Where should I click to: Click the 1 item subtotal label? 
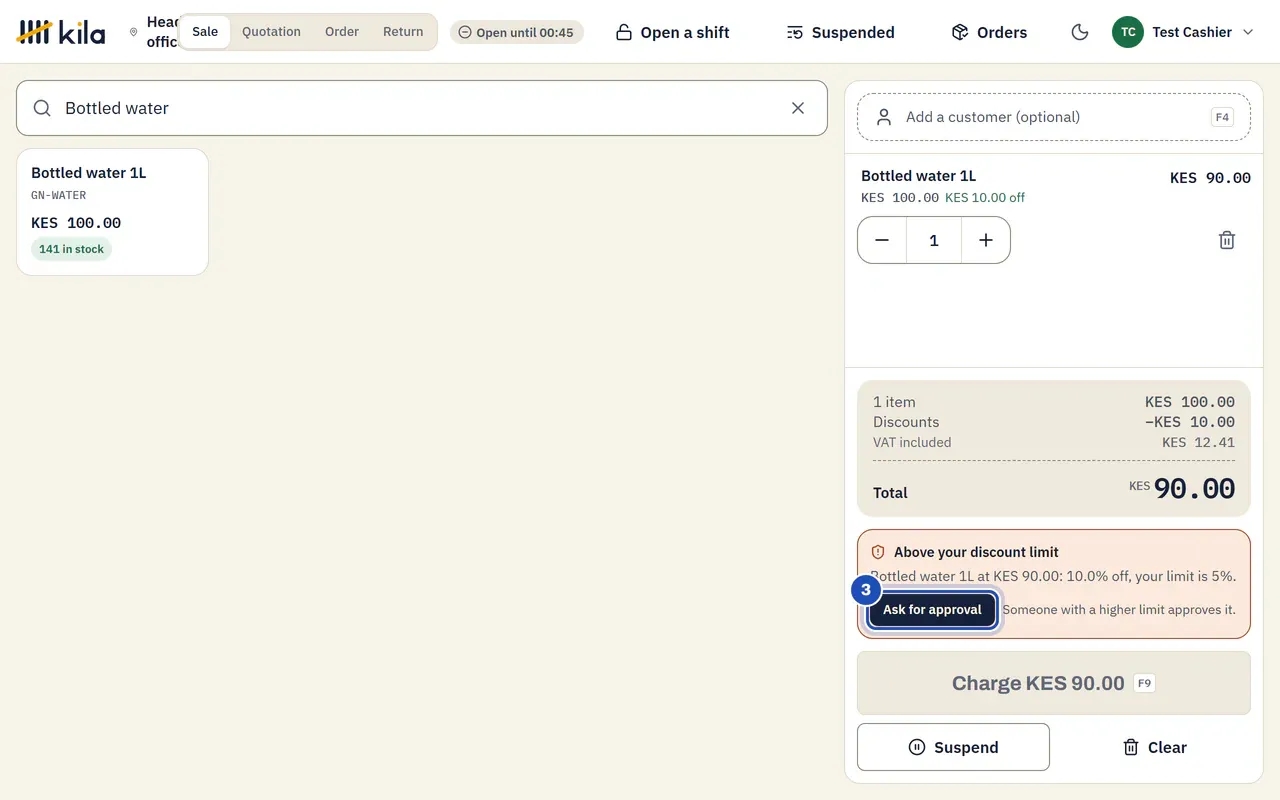click(x=894, y=402)
